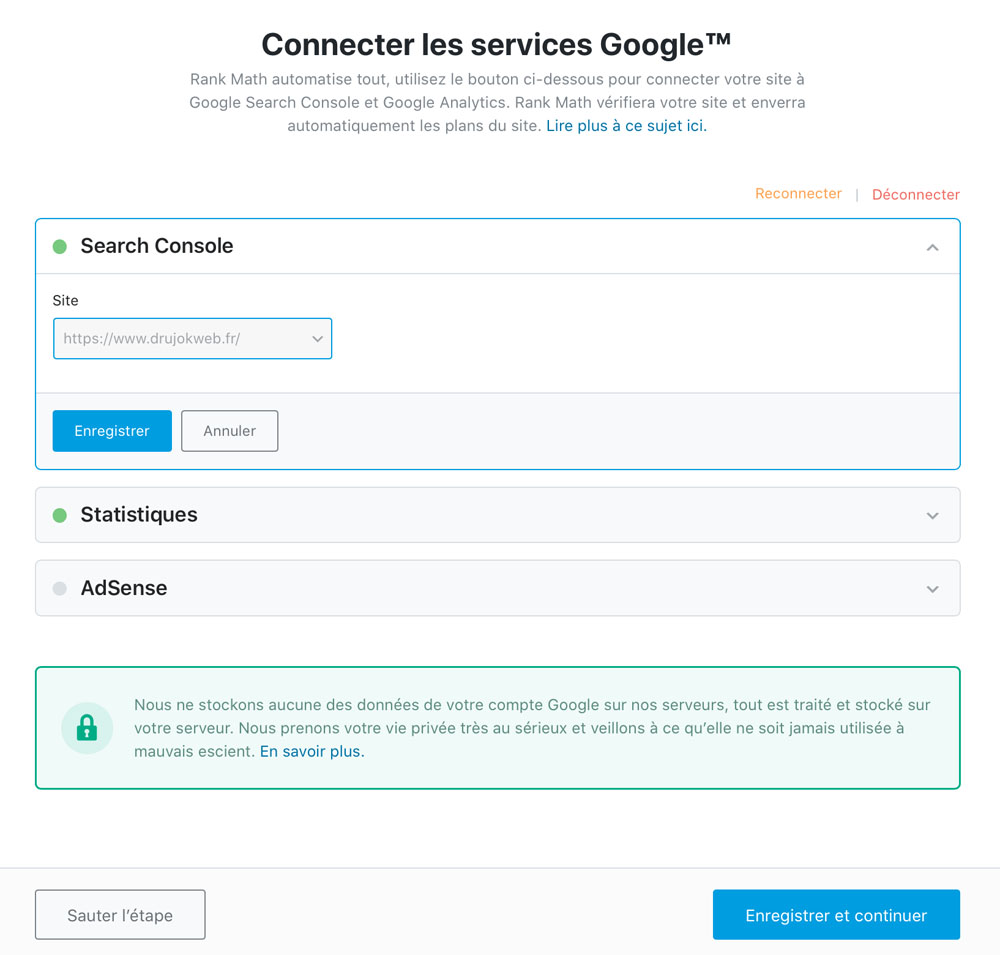
Task: Click the AdSense grey status dot
Action: click(60, 588)
